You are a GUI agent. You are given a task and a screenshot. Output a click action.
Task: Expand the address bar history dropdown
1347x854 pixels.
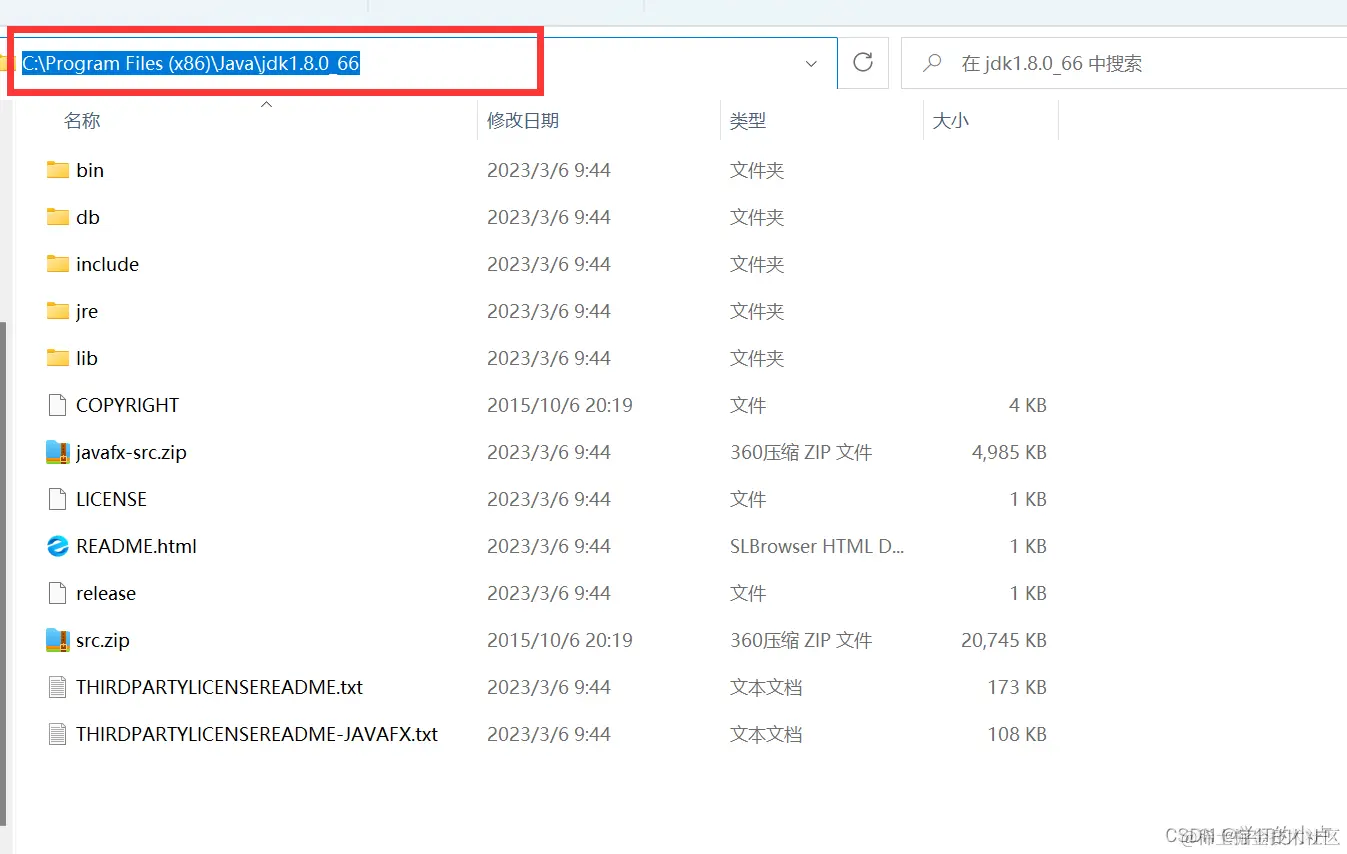point(811,63)
